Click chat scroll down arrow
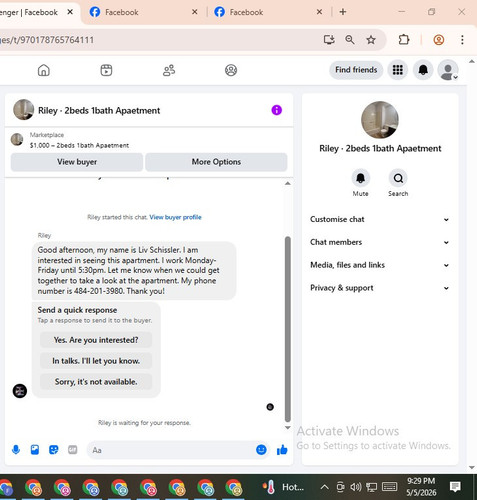Screen dimensions: 477x500 (288, 428)
